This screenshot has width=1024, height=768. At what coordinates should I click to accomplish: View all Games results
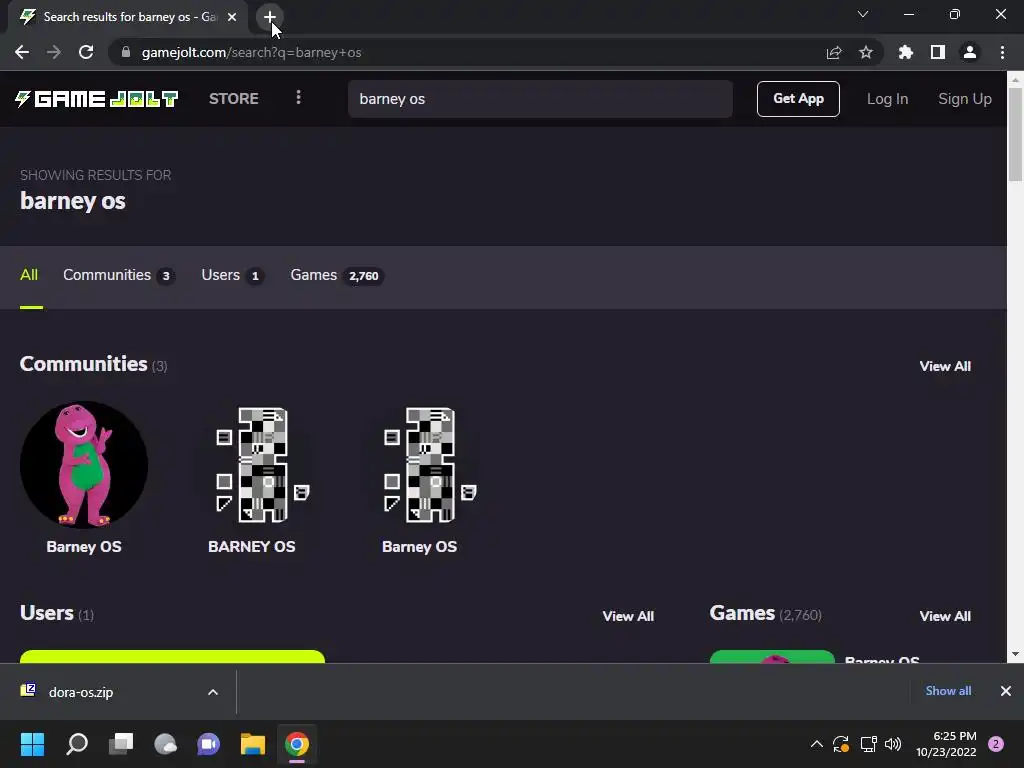[944, 616]
